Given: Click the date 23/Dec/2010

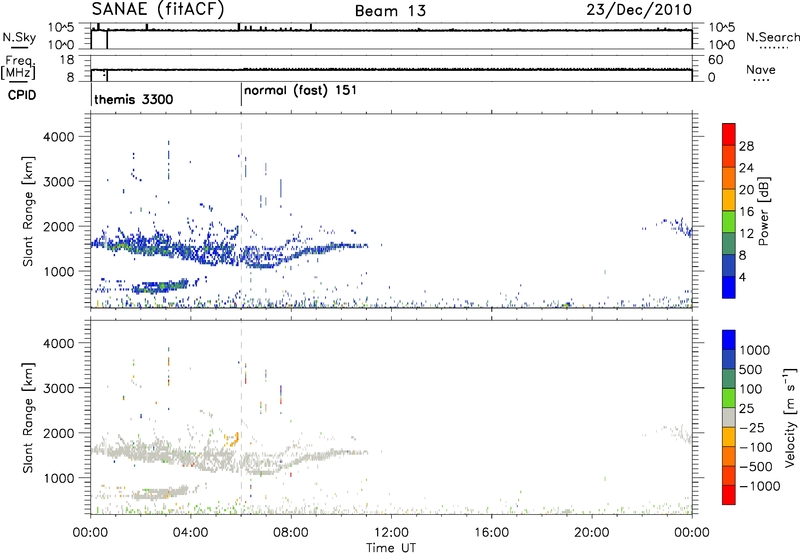Looking at the screenshot, I should (639, 10).
